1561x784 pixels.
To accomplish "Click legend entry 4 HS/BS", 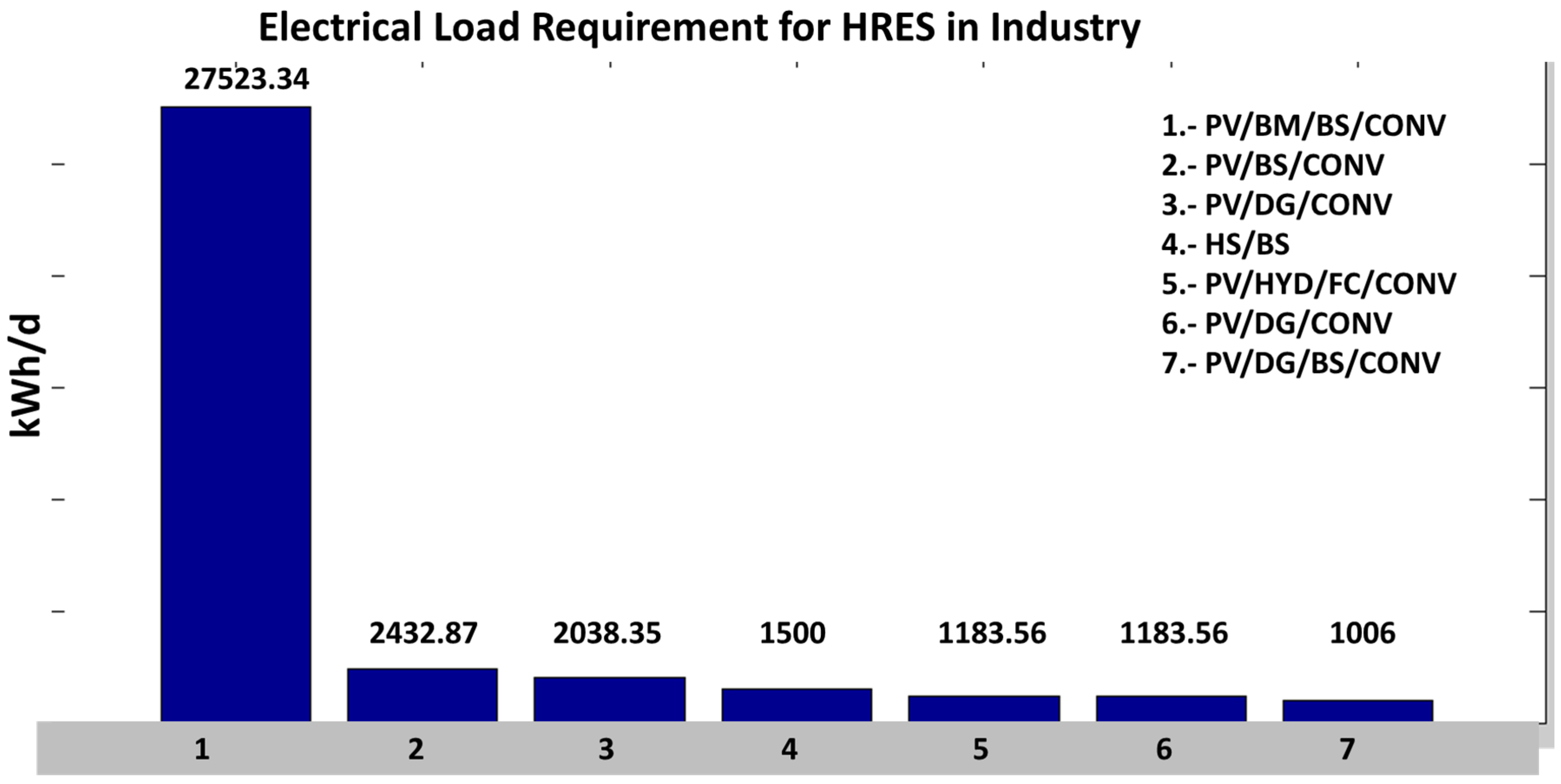I will tap(1225, 245).
